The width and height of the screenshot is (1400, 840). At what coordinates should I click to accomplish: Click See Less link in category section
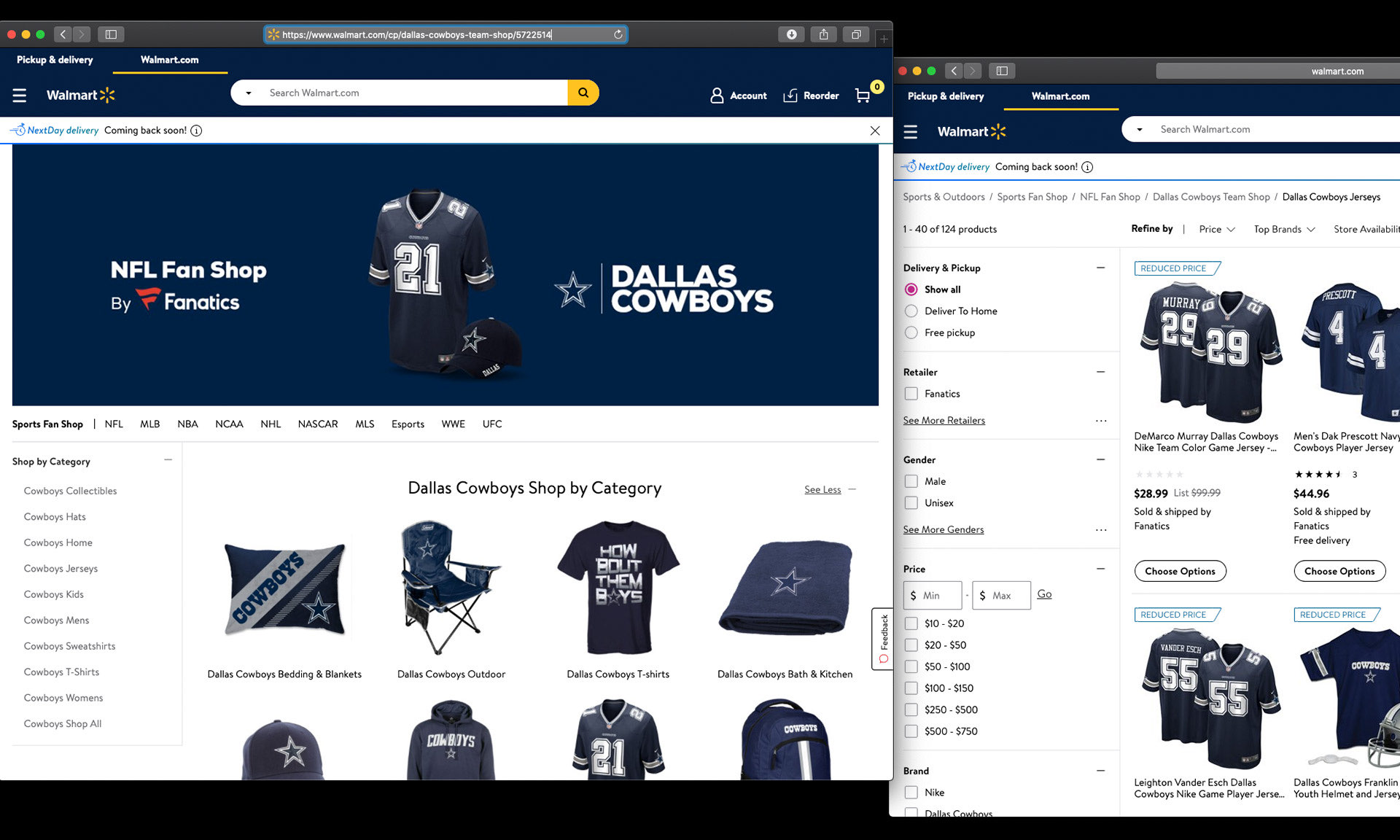point(822,490)
